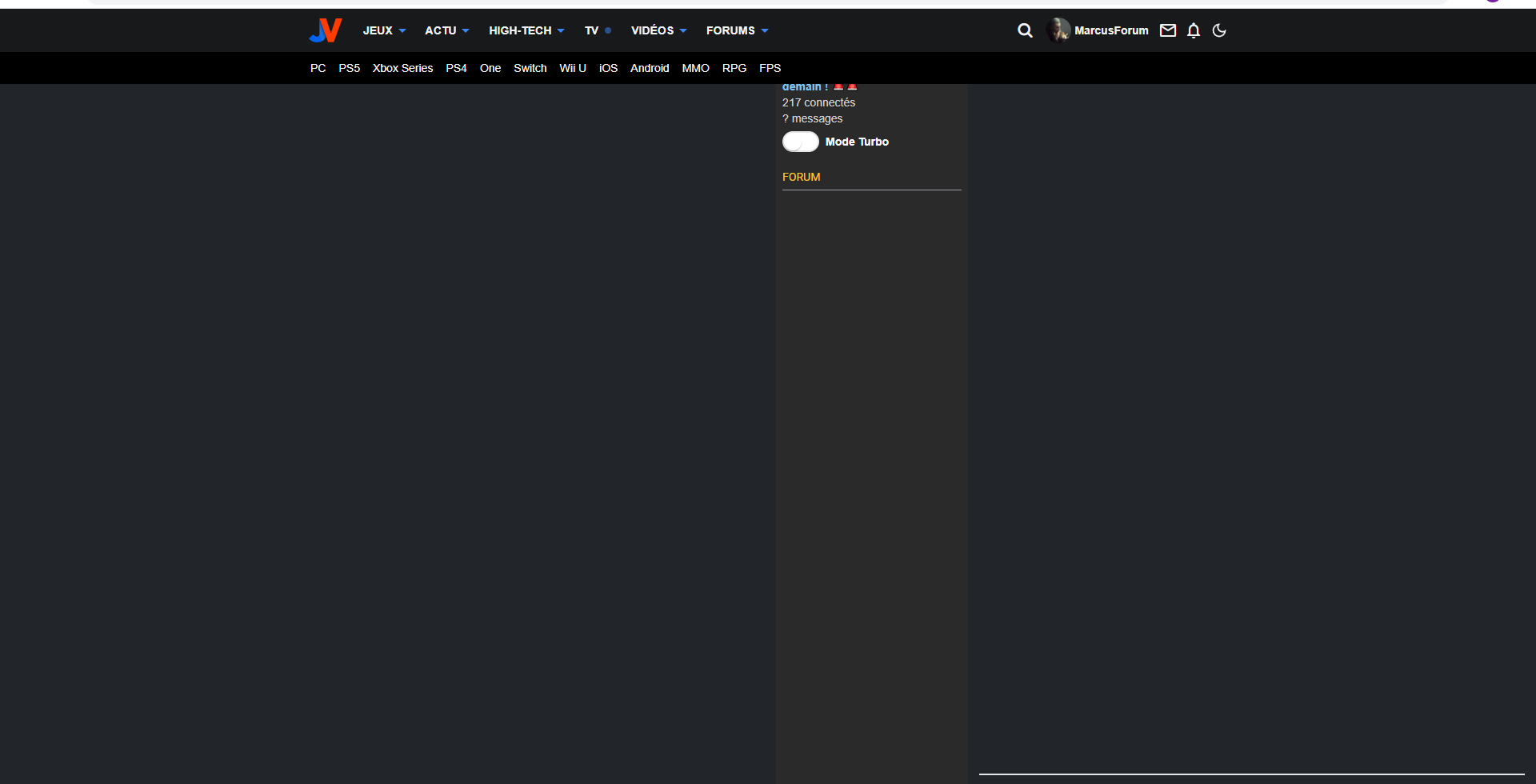
Task: Click the FORUM sidebar heading
Action: (x=801, y=177)
